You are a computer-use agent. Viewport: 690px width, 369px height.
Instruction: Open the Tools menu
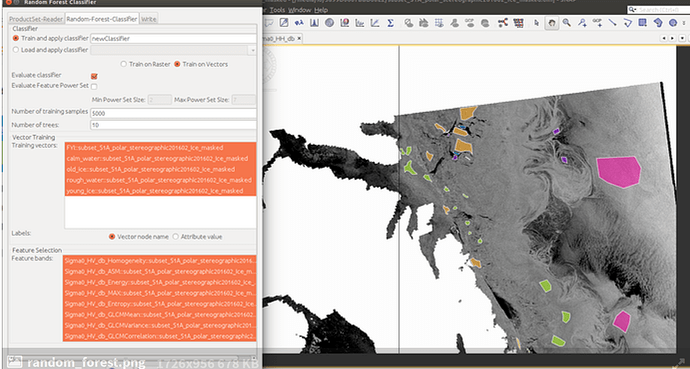click(277, 10)
